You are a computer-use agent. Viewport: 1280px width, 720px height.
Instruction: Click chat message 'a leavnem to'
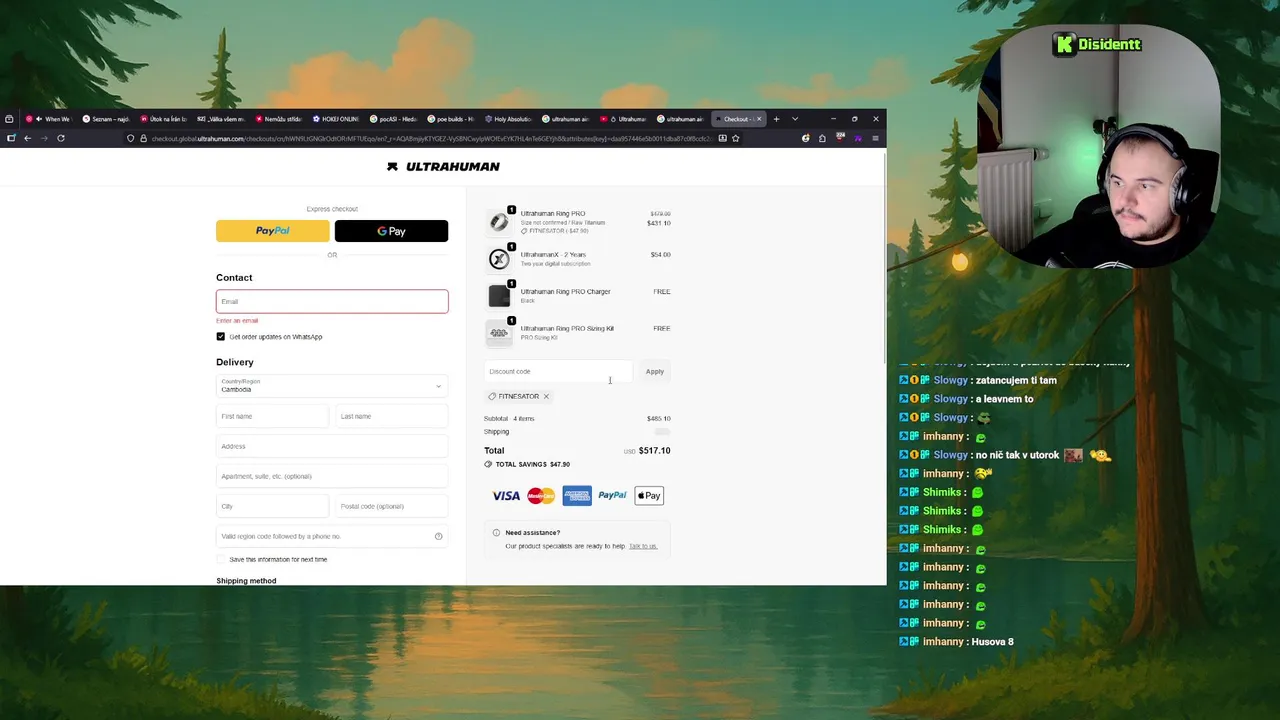coord(1004,399)
